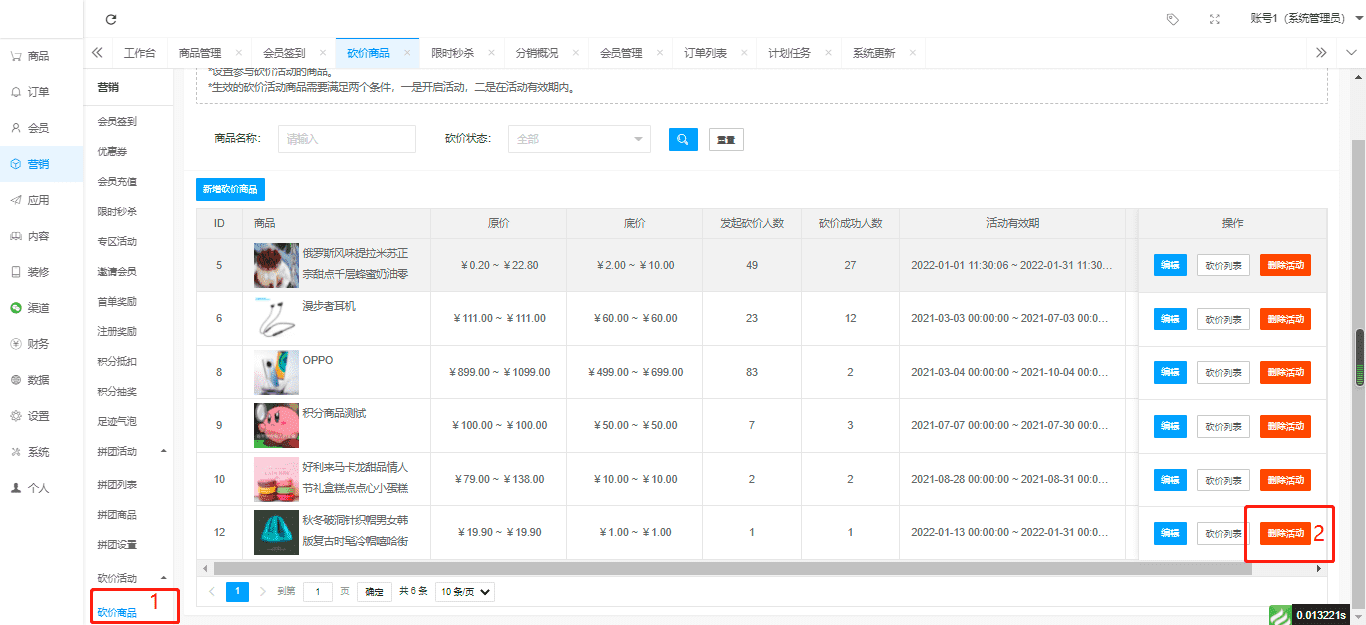Click 删除活动 for 漫步者耳机 row
Image resolution: width=1366 pixels, height=625 pixels.
click(x=1285, y=319)
